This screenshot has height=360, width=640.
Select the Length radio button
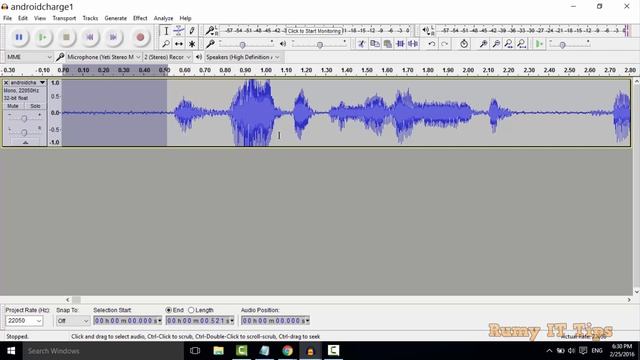(191, 310)
